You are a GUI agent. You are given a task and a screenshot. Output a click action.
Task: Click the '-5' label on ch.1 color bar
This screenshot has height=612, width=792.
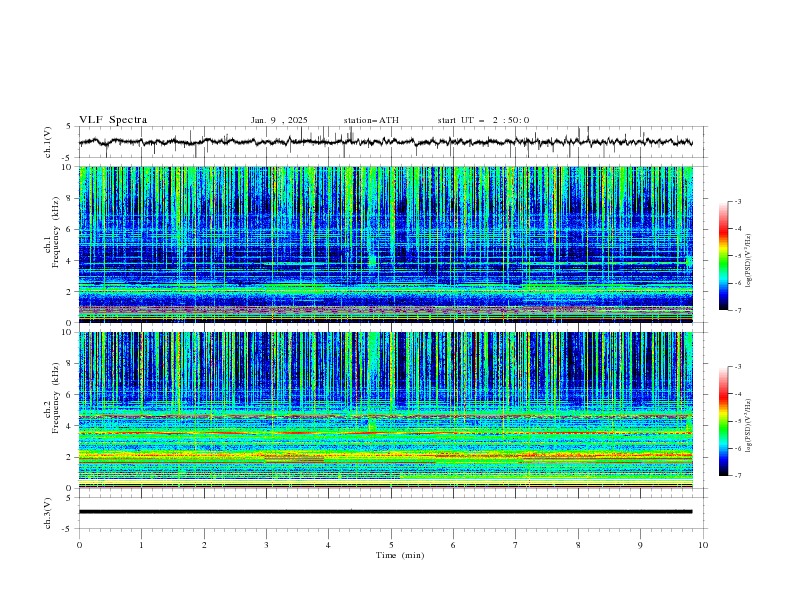[738, 256]
